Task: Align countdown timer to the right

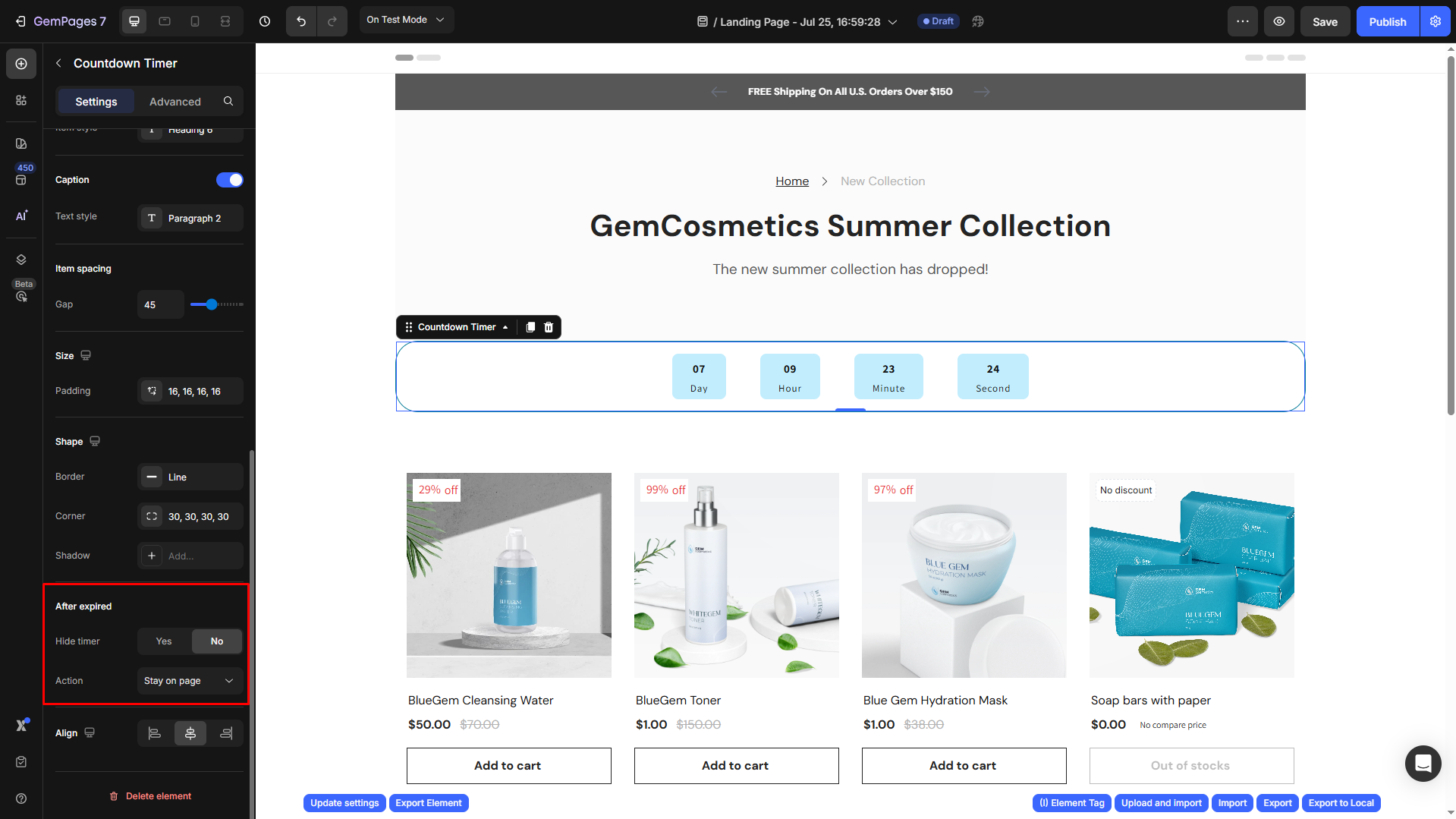Action: 226,733
